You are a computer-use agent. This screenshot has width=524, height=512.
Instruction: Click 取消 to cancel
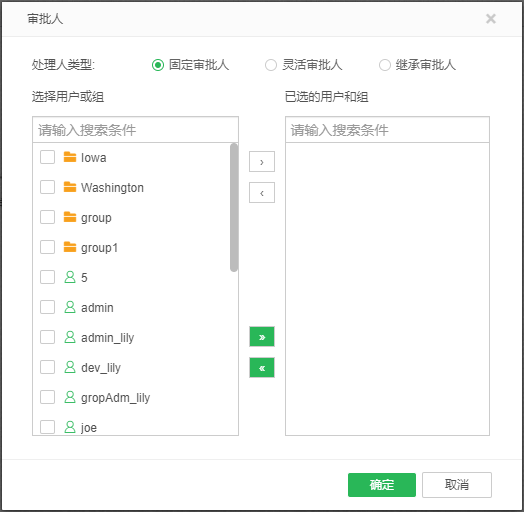(x=456, y=485)
